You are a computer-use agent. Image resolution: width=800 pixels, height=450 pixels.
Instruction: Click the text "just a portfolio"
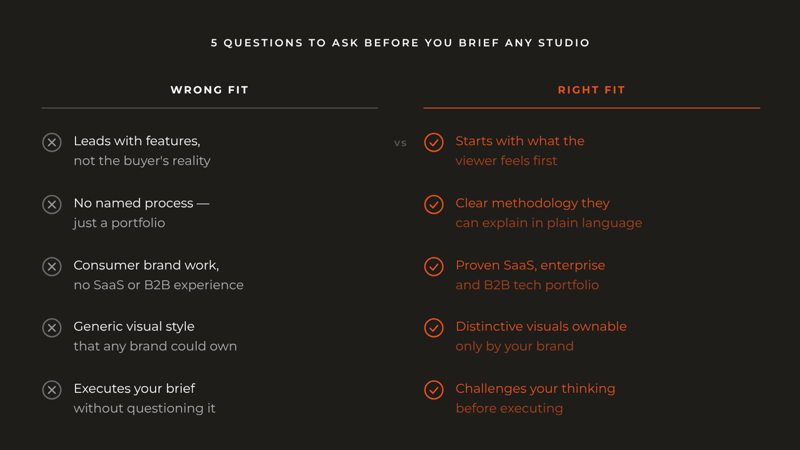pyautogui.click(x=119, y=223)
